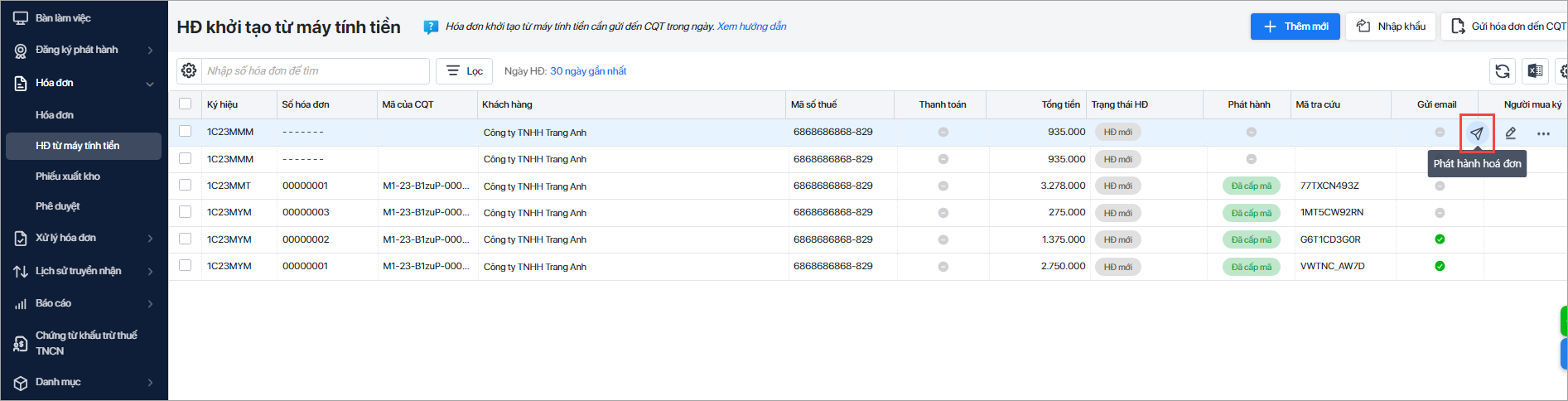Focus the invoice number search field

316,71
